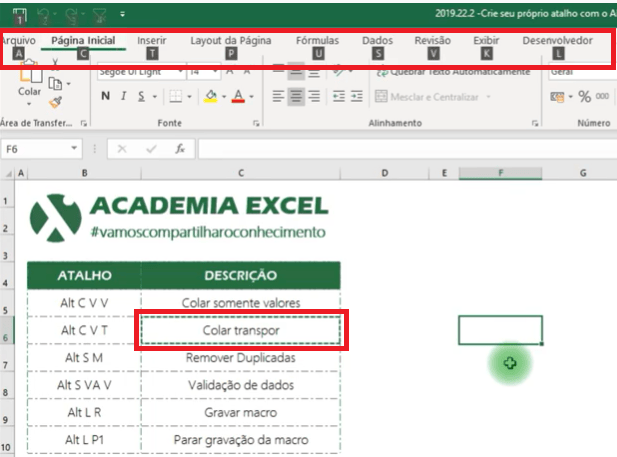
Task: Open Alinhamento group dialog launcher
Action: (x=535, y=124)
